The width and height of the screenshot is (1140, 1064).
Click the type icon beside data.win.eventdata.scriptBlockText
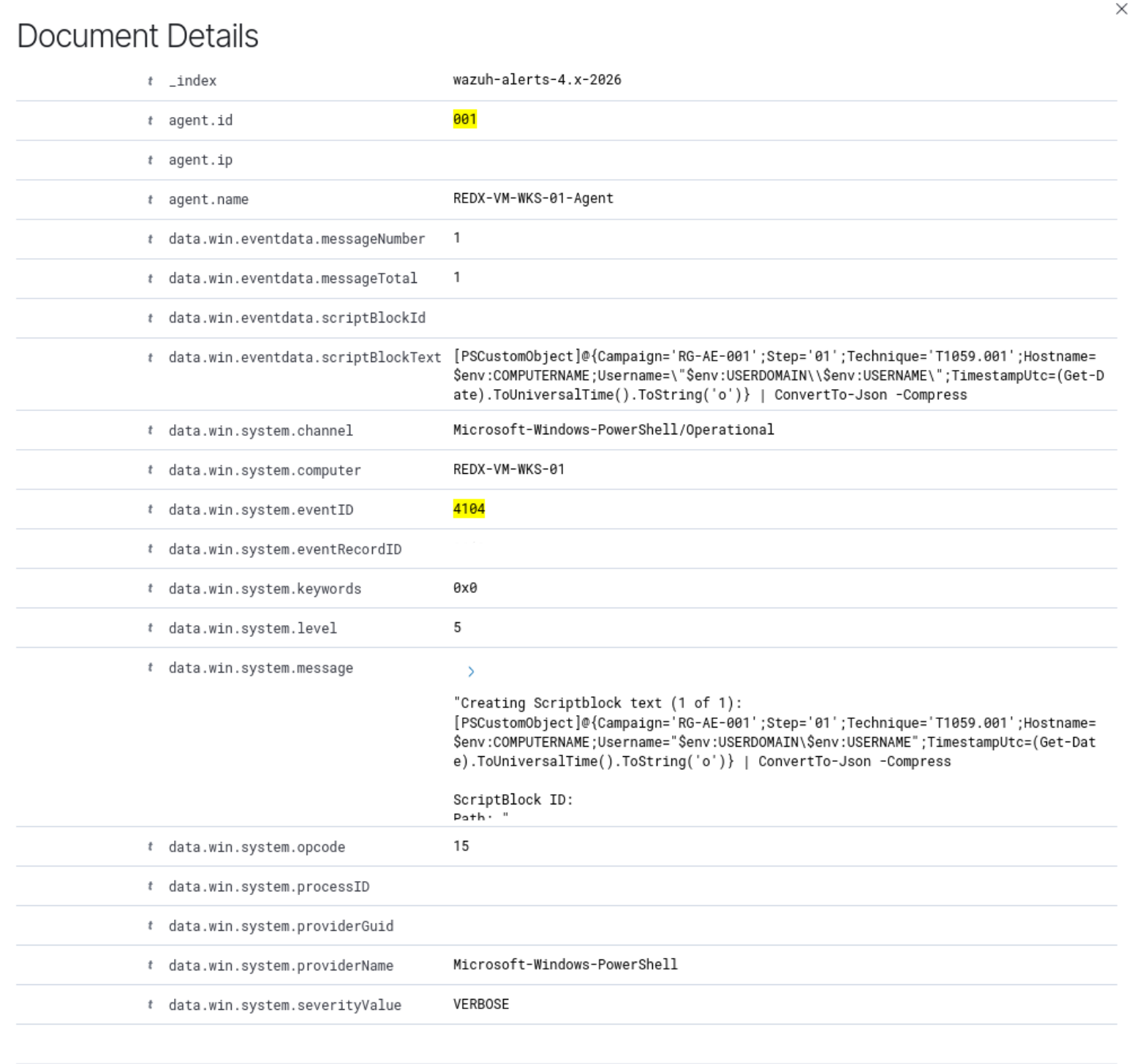tap(150, 358)
